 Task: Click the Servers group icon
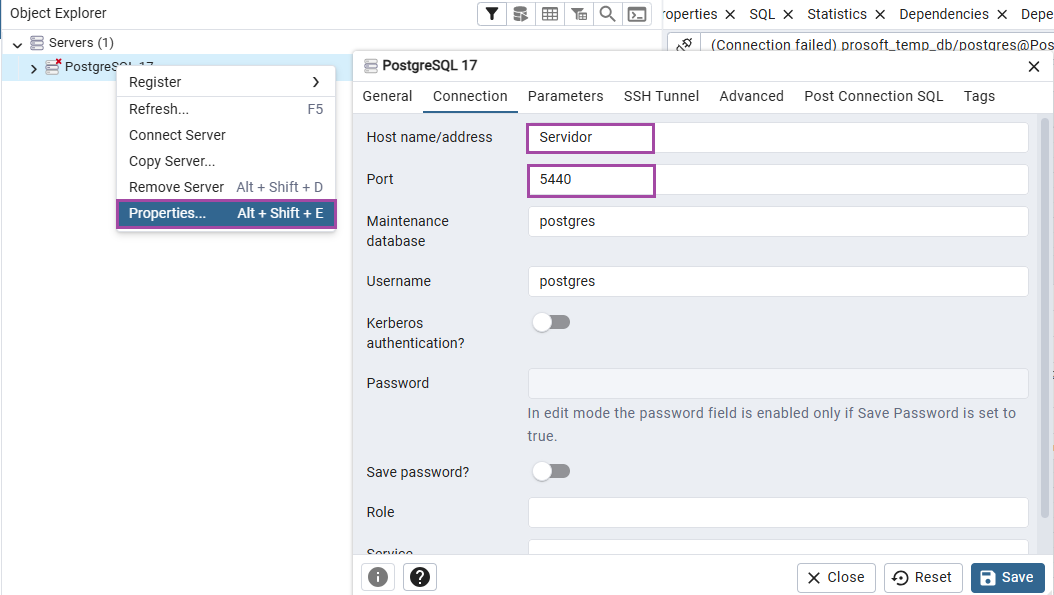[37, 43]
